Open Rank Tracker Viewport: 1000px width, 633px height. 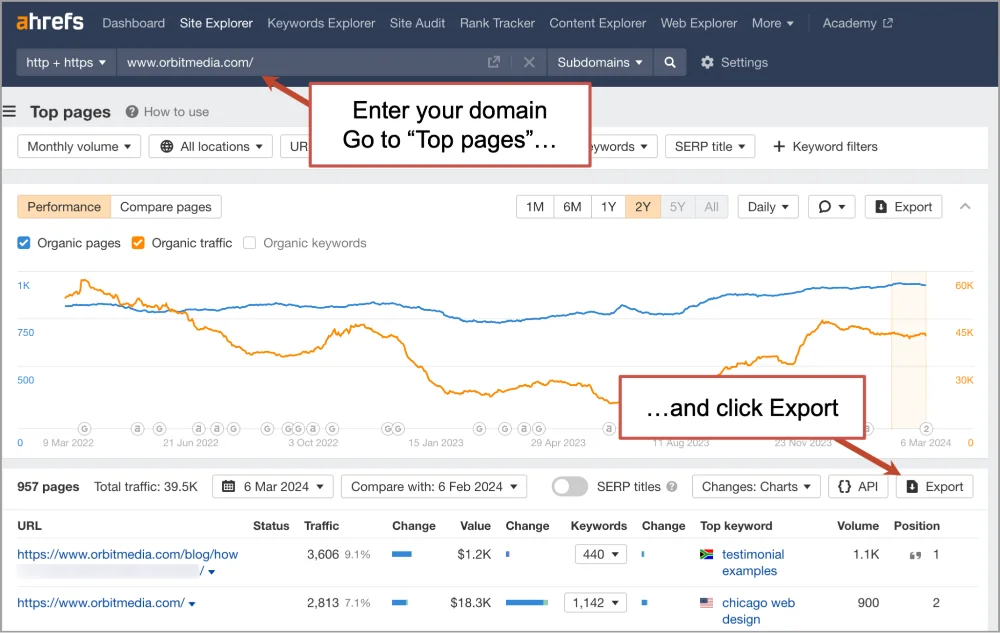(497, 23)
